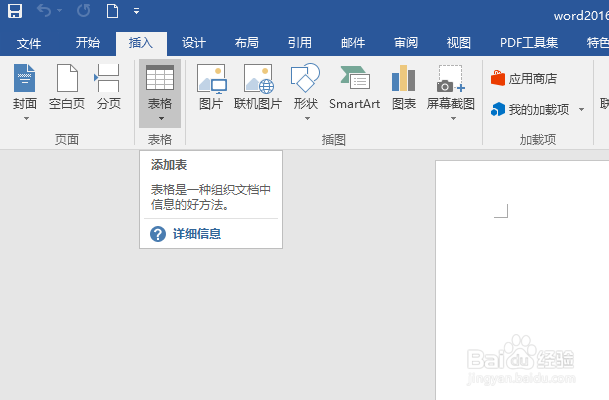Switch to the 设计 tab
The width and height of the screenshot is (609, 400).
[x=194, y=43]
